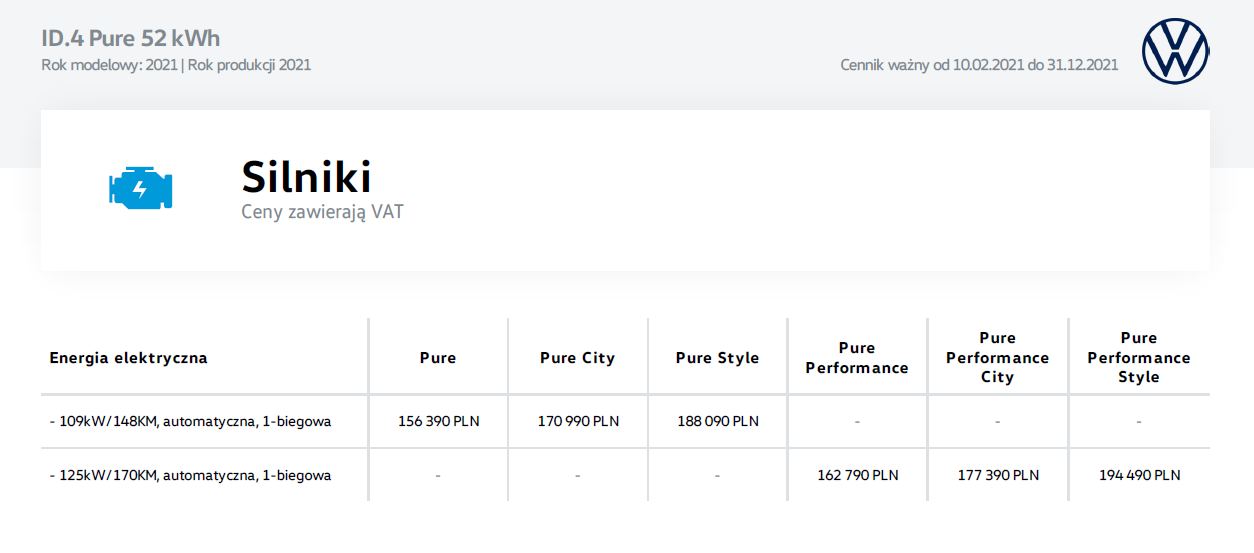
Task: Click the 162 790 PLN price
Action: (x=857, y=475)
